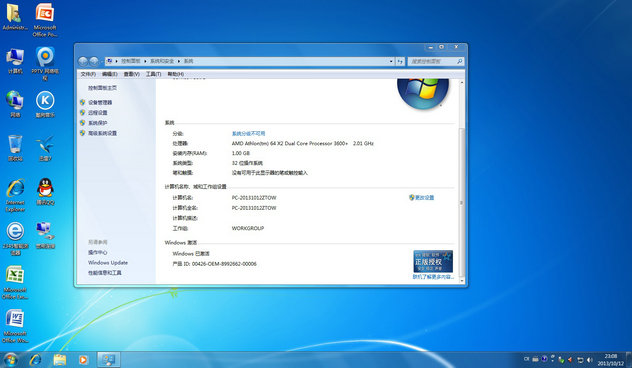Click the recent pages dropdown beside forward arrow
Image resolution: width=632 pixels, height=368 pixels.
pyautogui.click(x=102, y=61)
